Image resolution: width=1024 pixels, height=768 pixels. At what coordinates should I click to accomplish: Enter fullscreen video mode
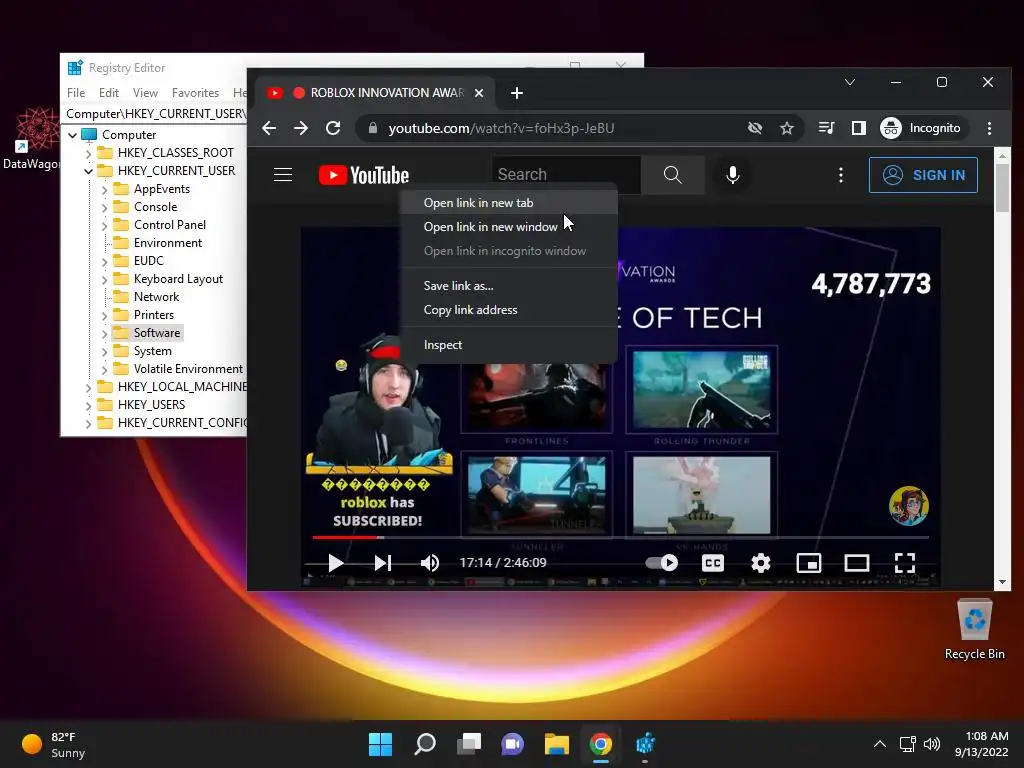pos(904,563)
